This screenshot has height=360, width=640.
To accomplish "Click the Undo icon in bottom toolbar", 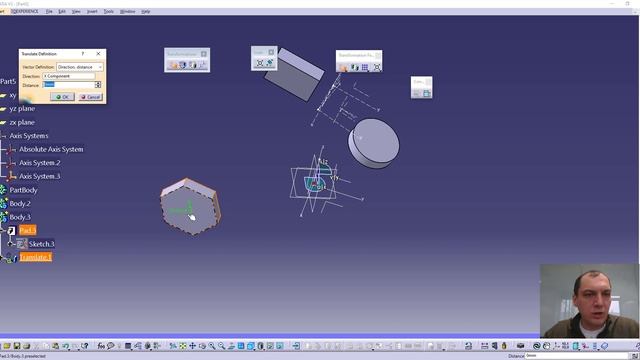I will coord(65,346).
